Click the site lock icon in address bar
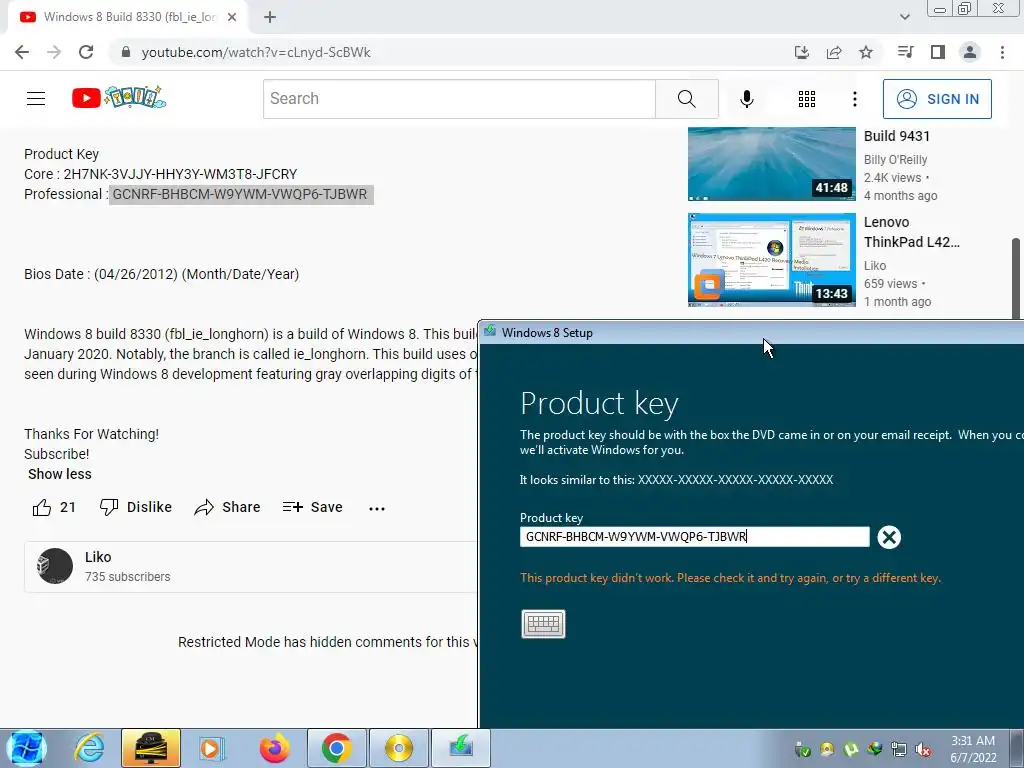1024x768 pixels. (126, 52)
